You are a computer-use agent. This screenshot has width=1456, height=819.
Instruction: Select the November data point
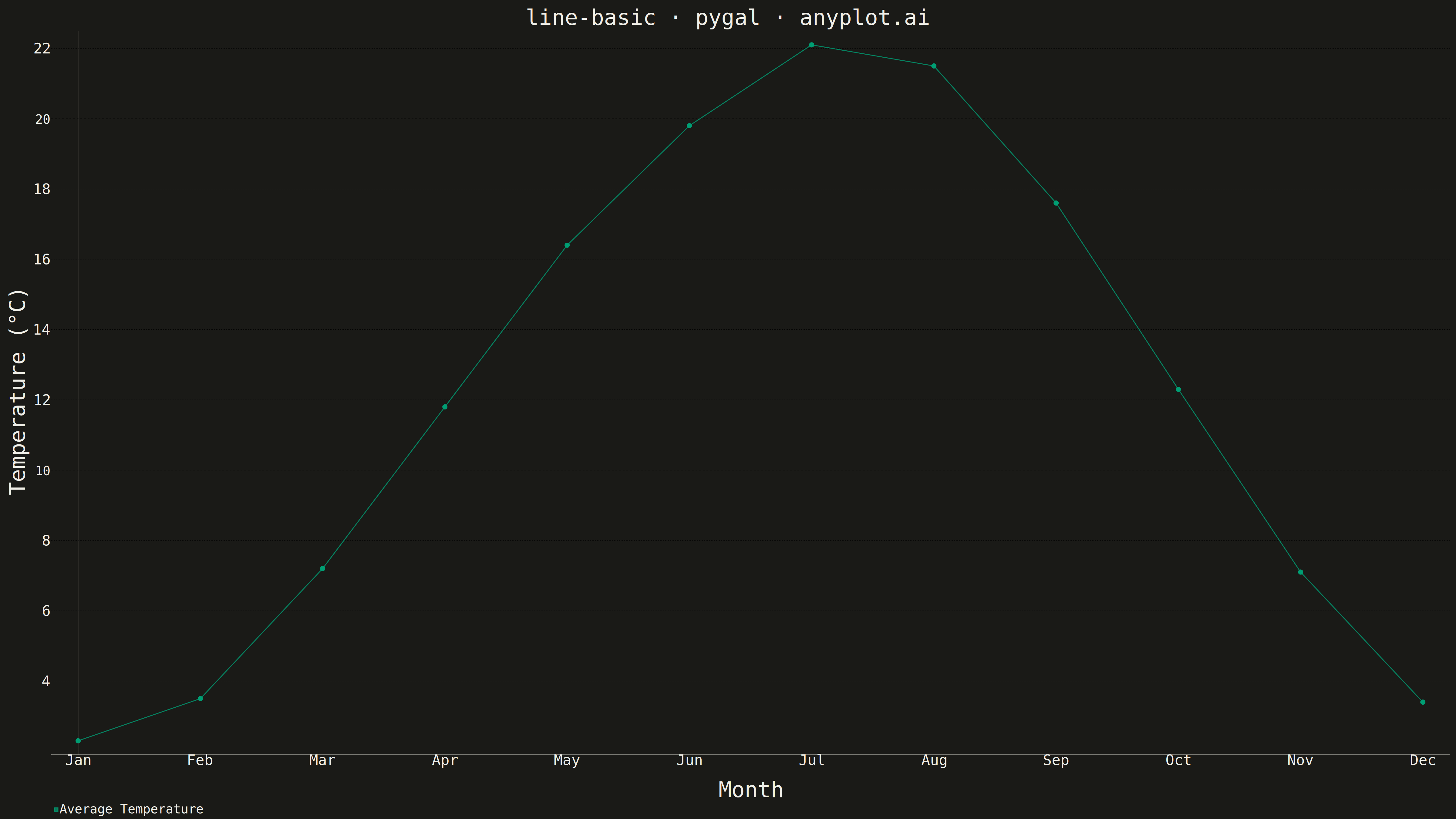coord(1301,572)
